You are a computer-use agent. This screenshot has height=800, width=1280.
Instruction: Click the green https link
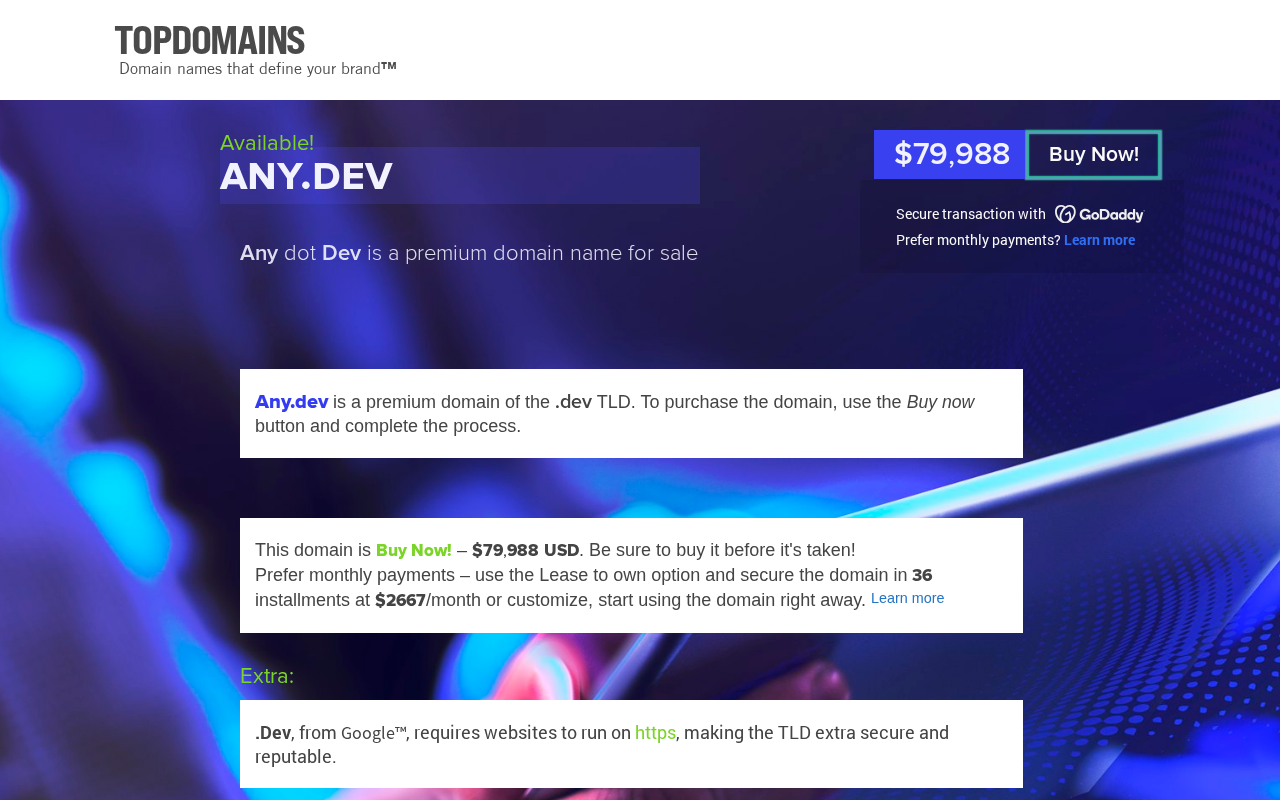655,733
